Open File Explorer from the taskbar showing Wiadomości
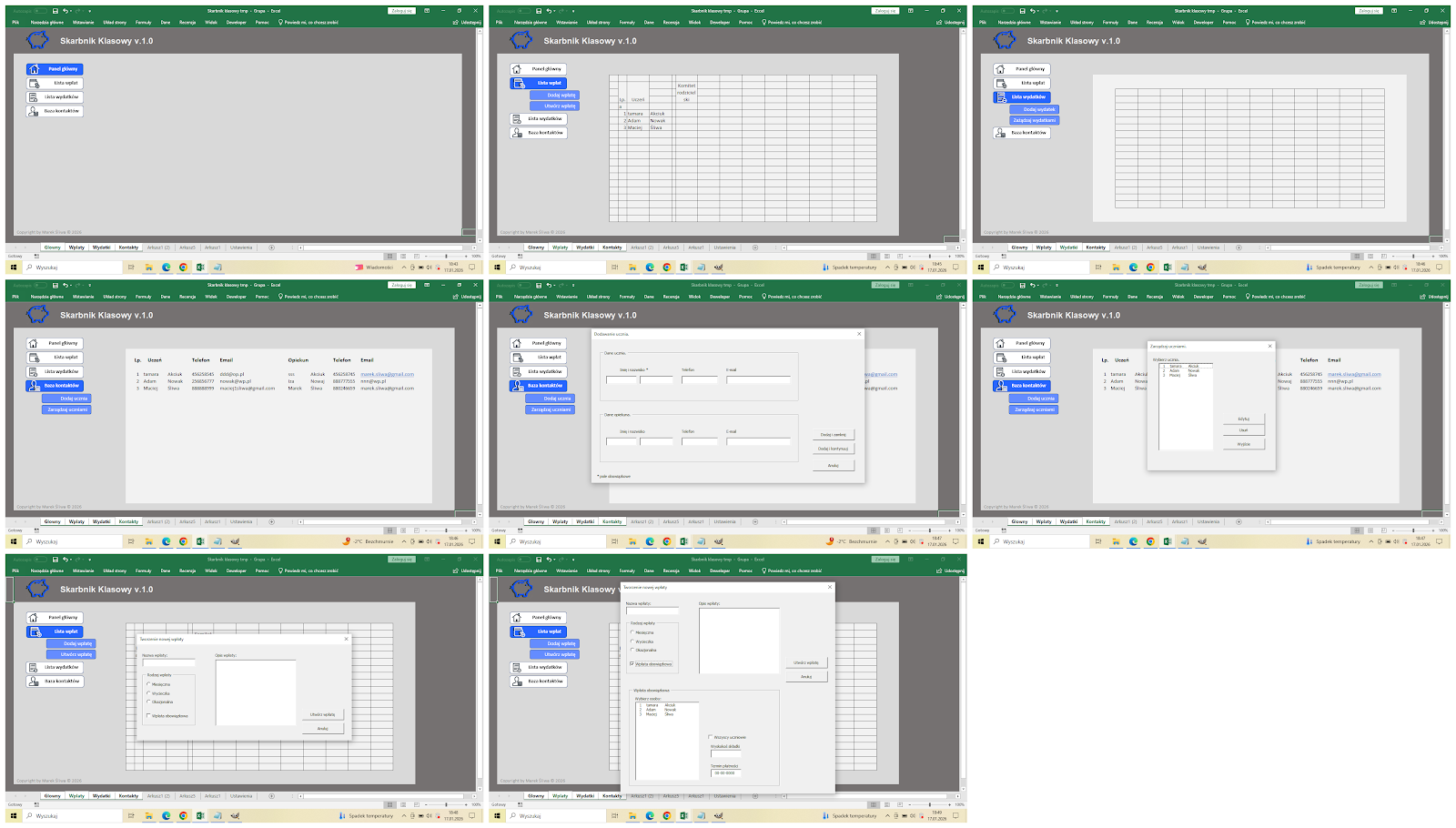1456x828 pixels. [148, 268]
